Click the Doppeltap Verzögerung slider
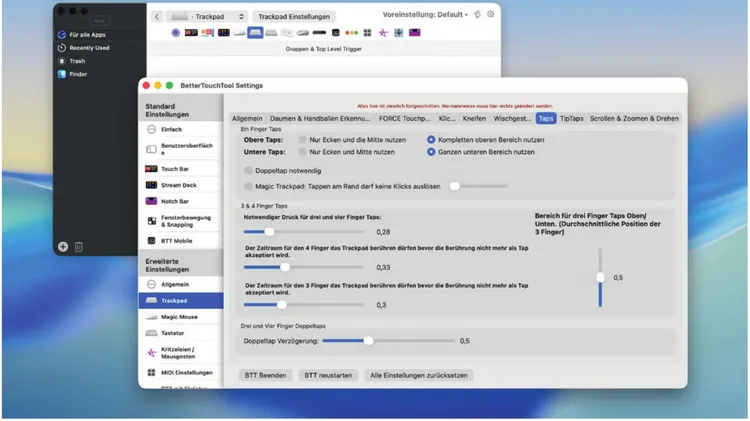750x421 pixels. click(x=368, y=341)
